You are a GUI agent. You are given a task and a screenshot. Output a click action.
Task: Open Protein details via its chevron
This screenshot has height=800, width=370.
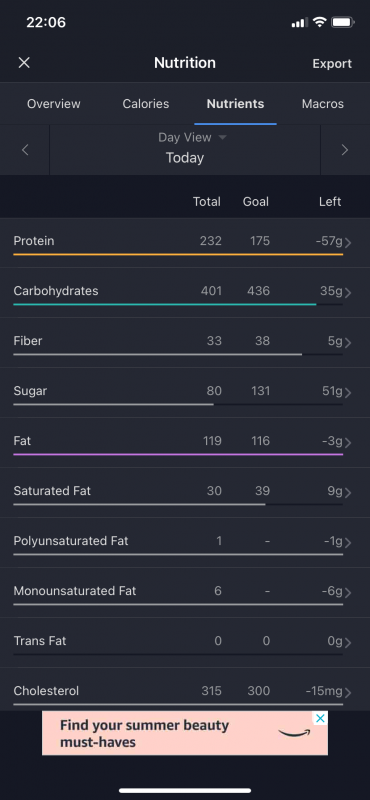tap(348, 243)
